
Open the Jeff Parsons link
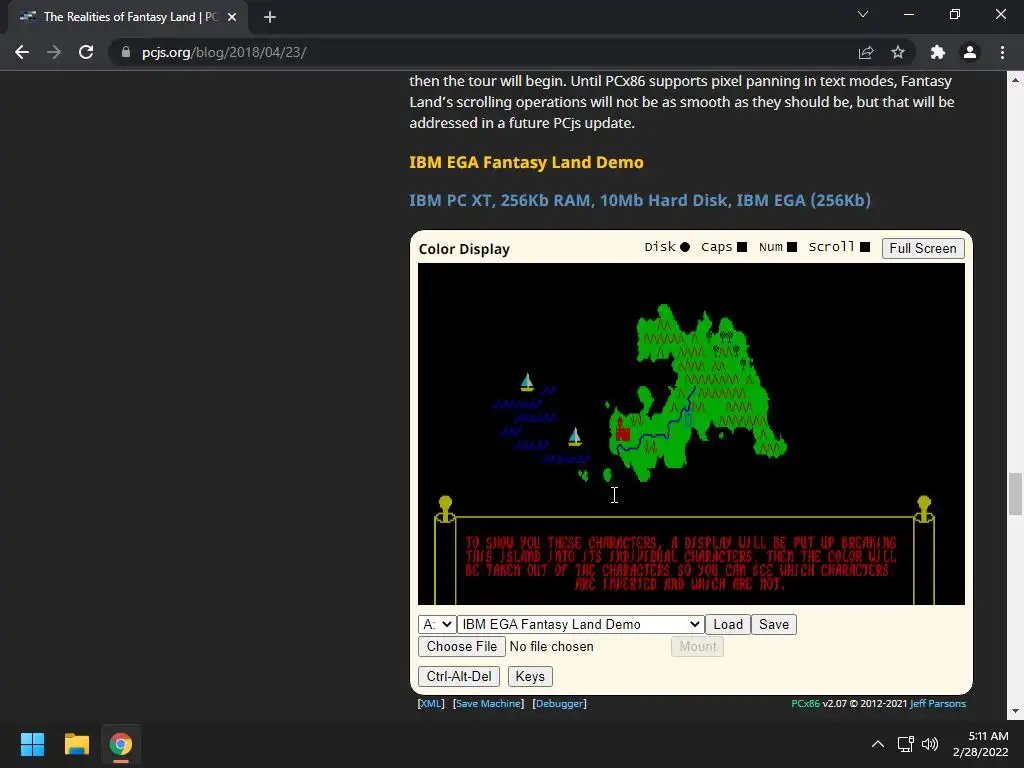coord(938,703)
